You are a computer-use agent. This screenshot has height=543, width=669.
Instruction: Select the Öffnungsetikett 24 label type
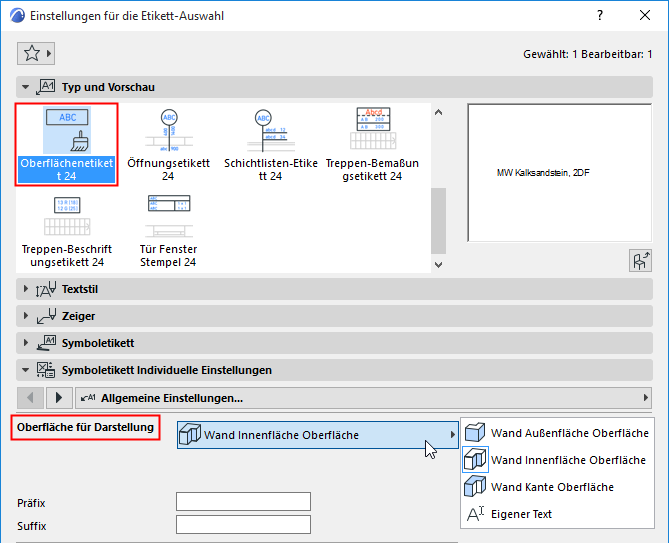pos(169,145)
